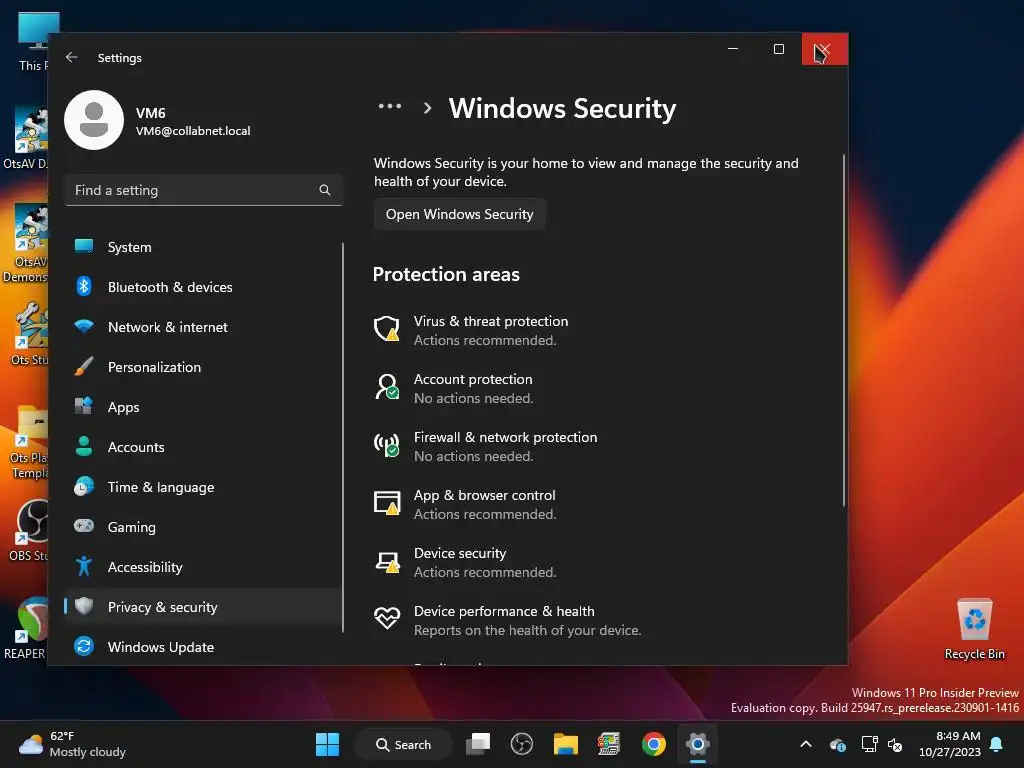Viewport: 1024px width, 768px height.
Task: Click the Settings gear in the taskbar
Action: (697, 744)
